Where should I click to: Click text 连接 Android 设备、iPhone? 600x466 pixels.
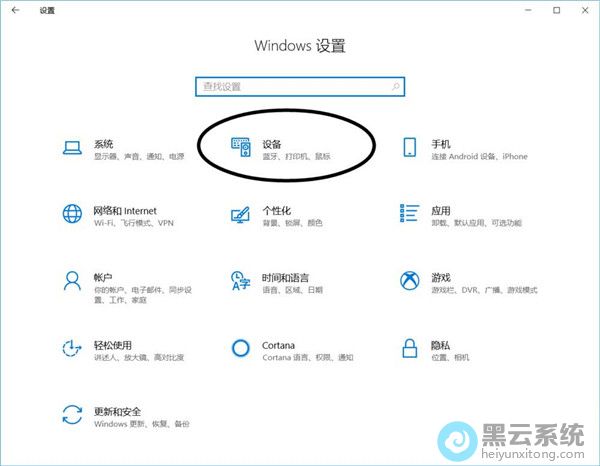coord(479,156)
